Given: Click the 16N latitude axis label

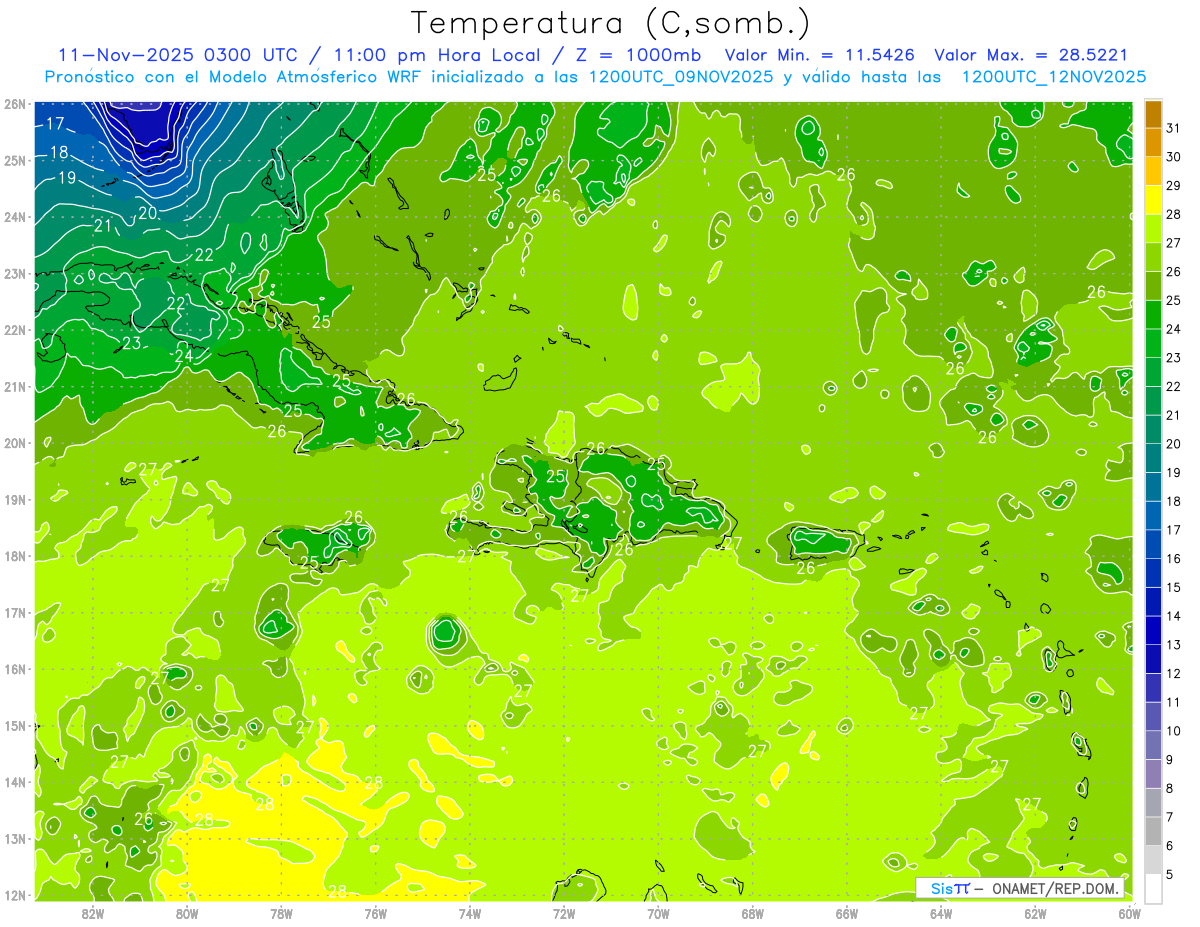Looking at the screenshot, I should (x=14, y=669).
